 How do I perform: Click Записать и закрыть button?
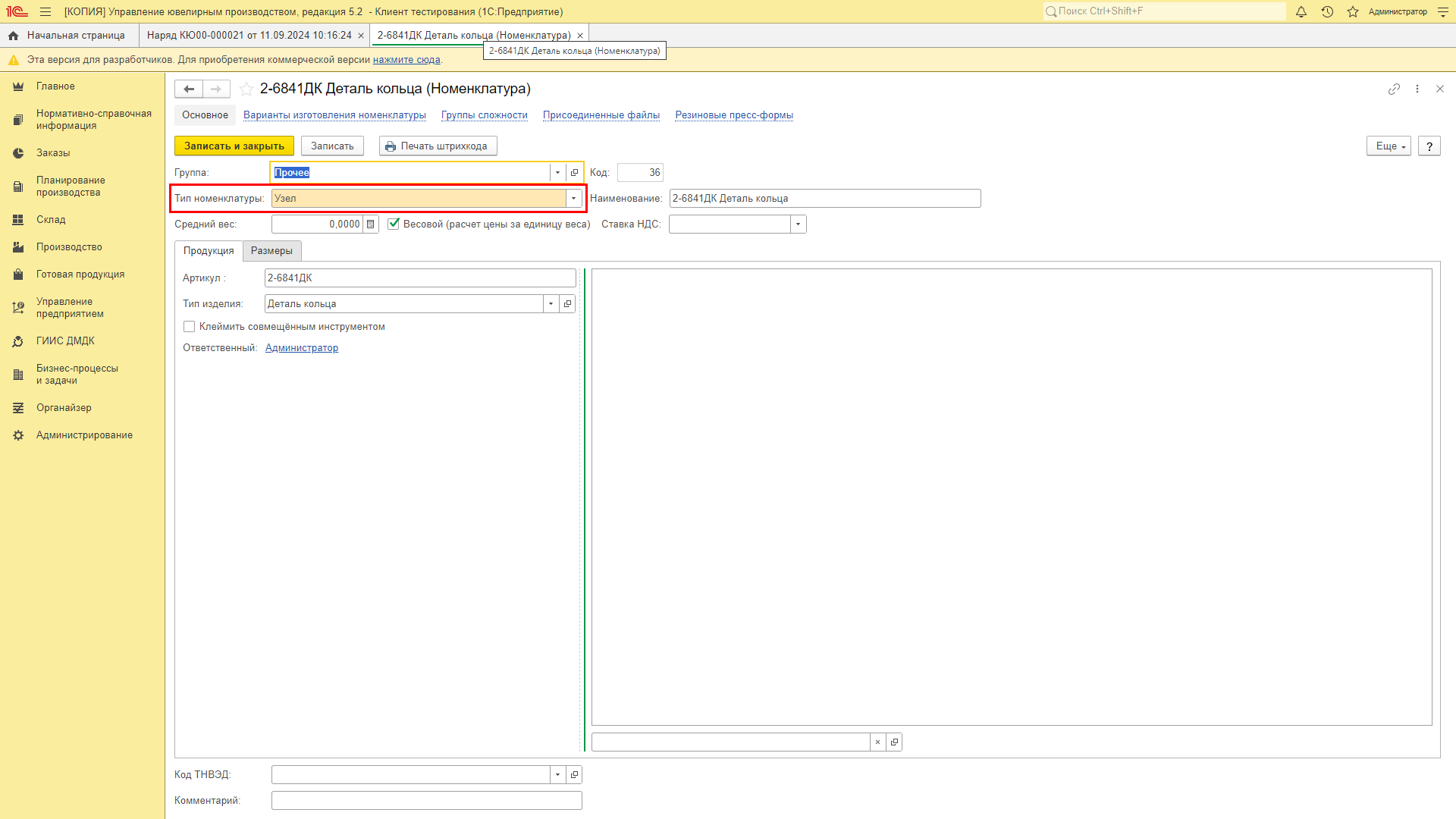tap(234, 146)
